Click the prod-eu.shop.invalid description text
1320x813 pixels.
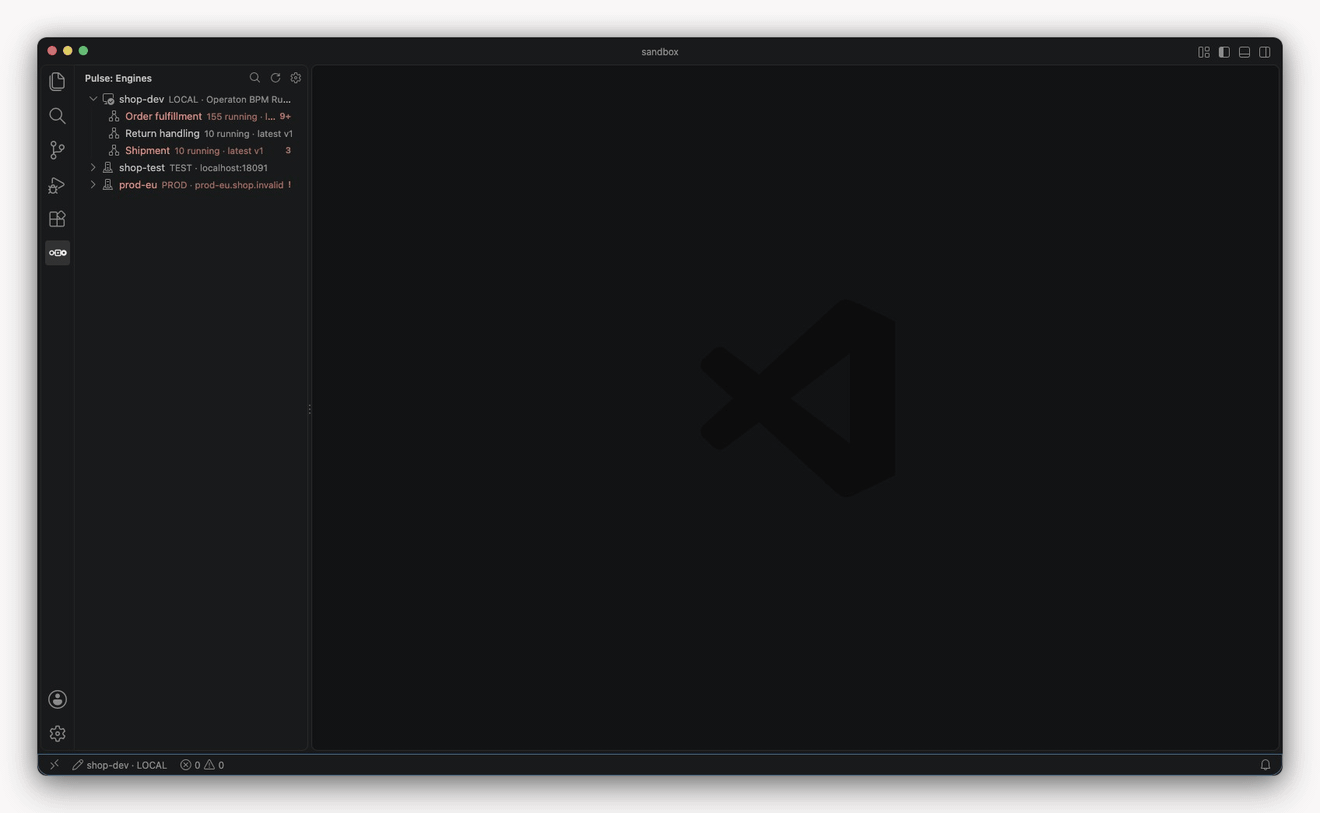tap(239, 185)
